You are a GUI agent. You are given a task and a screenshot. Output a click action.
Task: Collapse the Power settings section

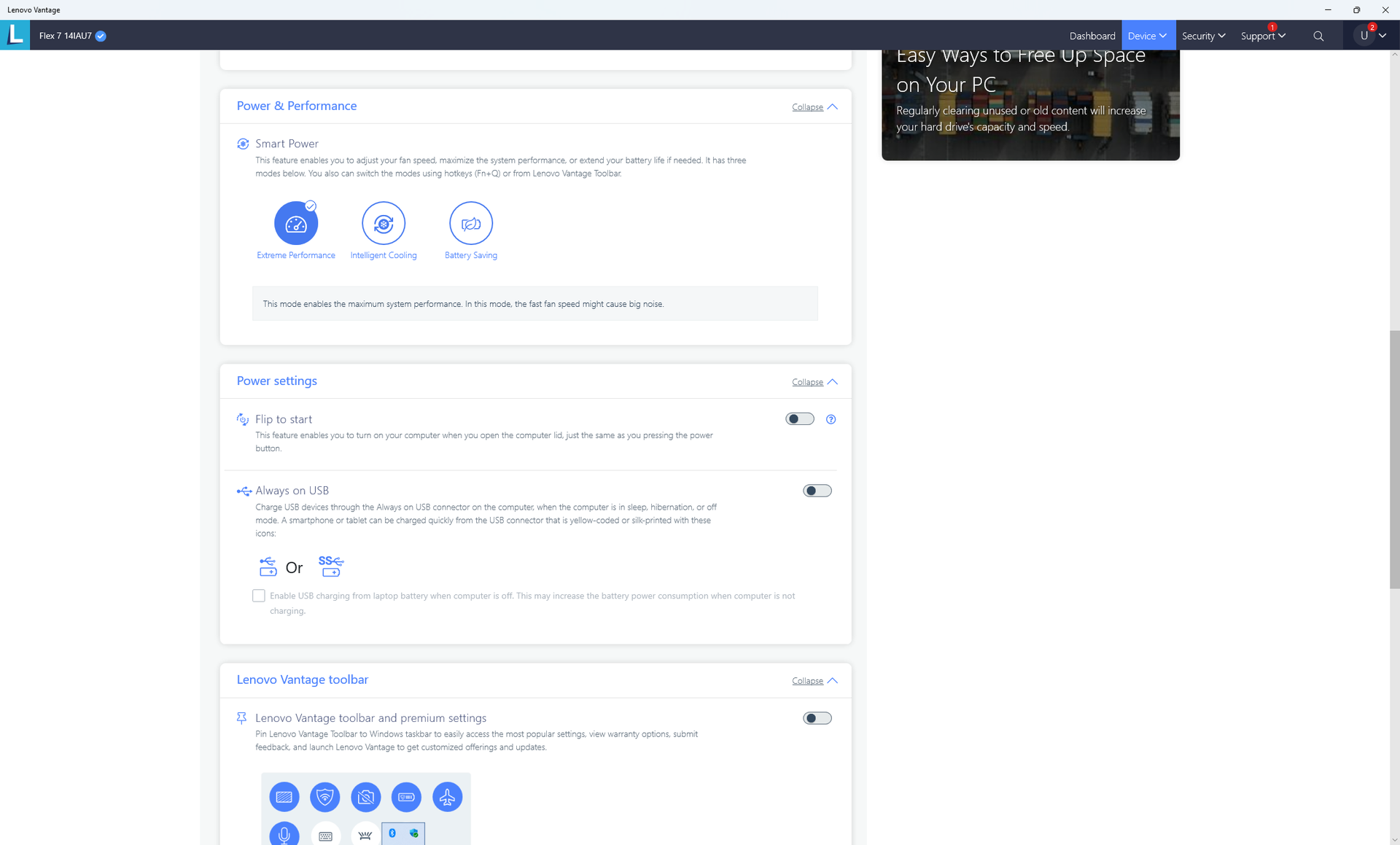(814, 382)
